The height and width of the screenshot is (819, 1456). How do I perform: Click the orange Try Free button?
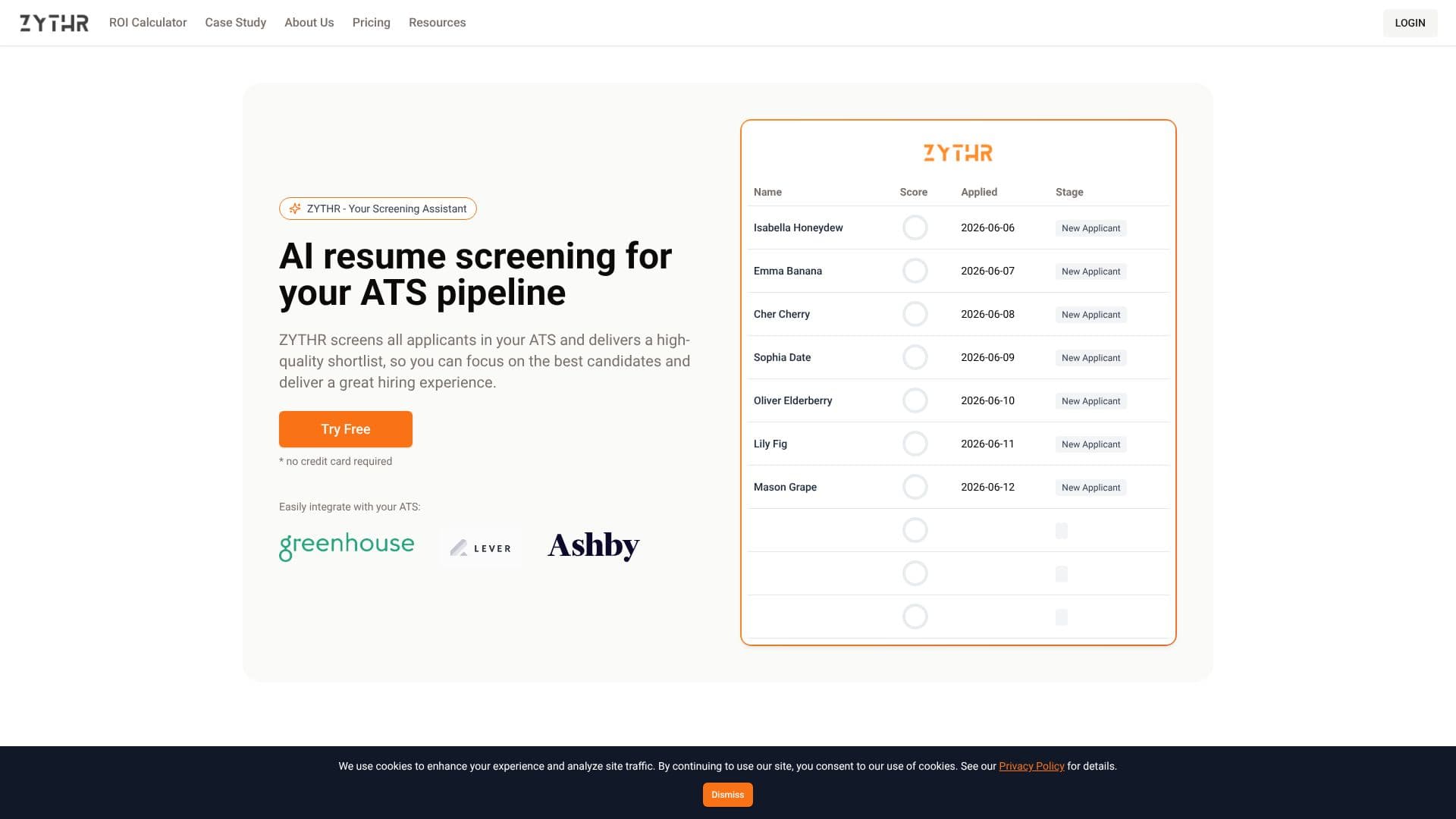pos(346,429)
